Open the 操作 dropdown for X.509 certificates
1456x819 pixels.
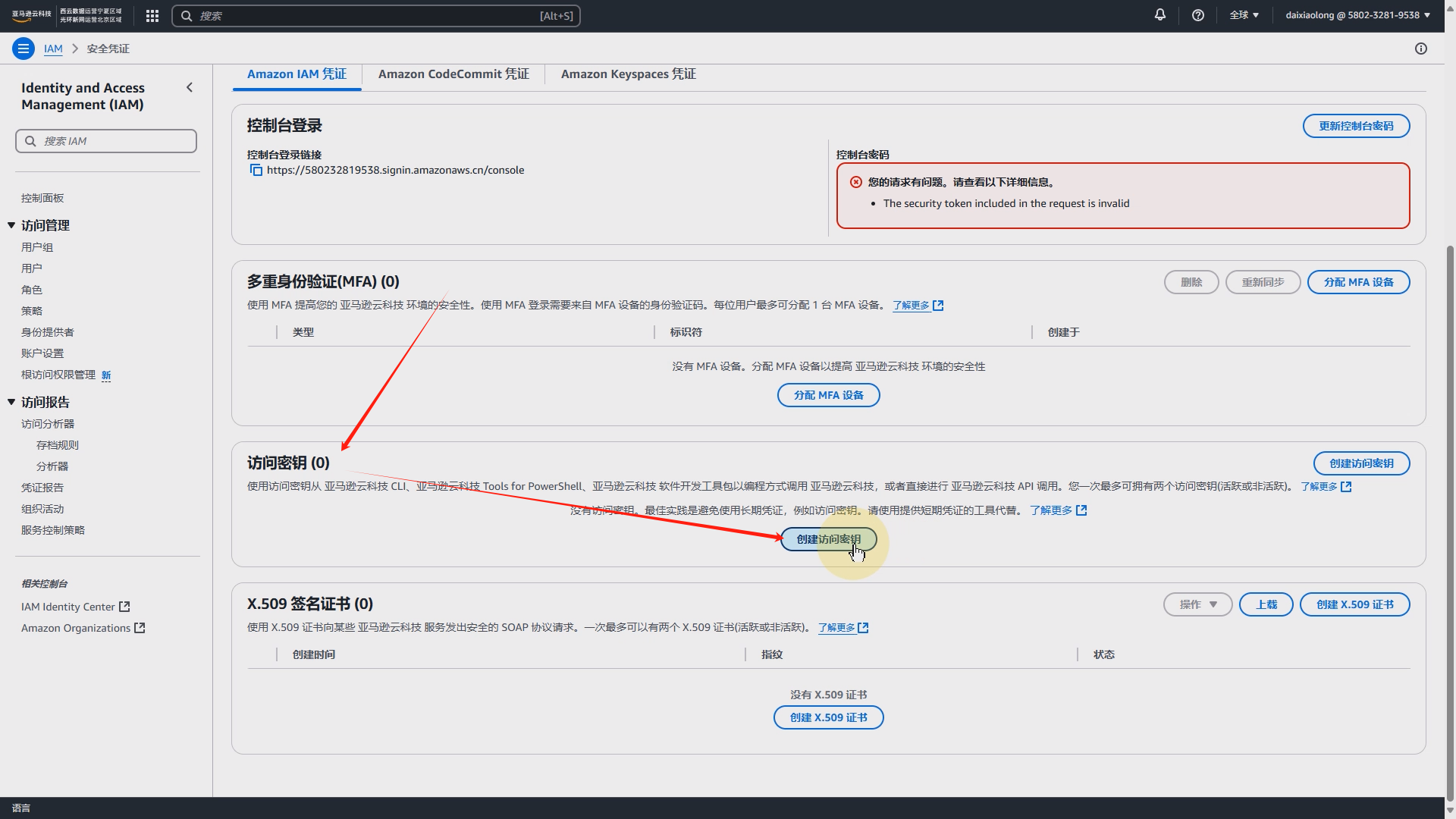1197,604
